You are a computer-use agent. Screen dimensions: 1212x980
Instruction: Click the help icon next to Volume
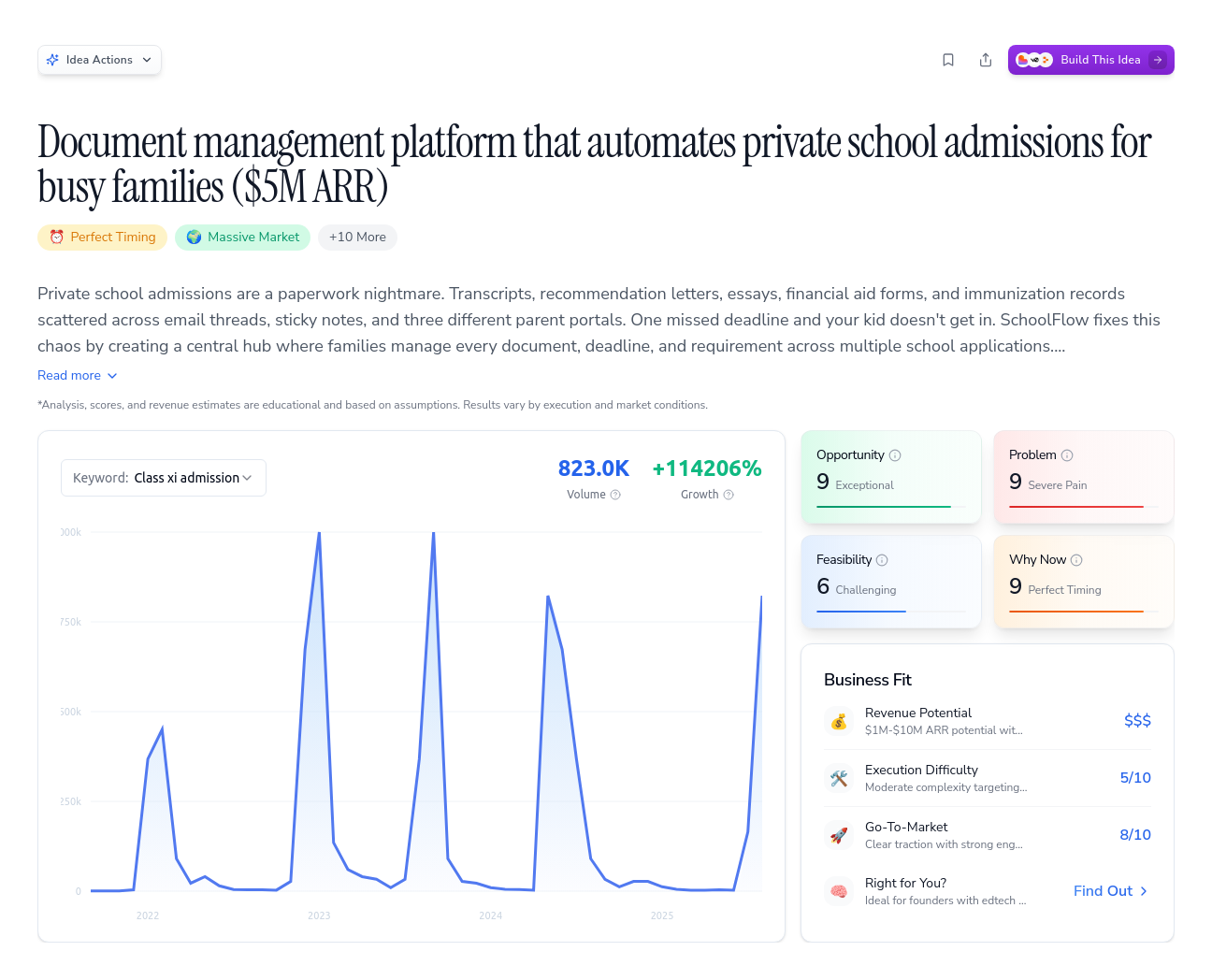[x=615, y=495]
